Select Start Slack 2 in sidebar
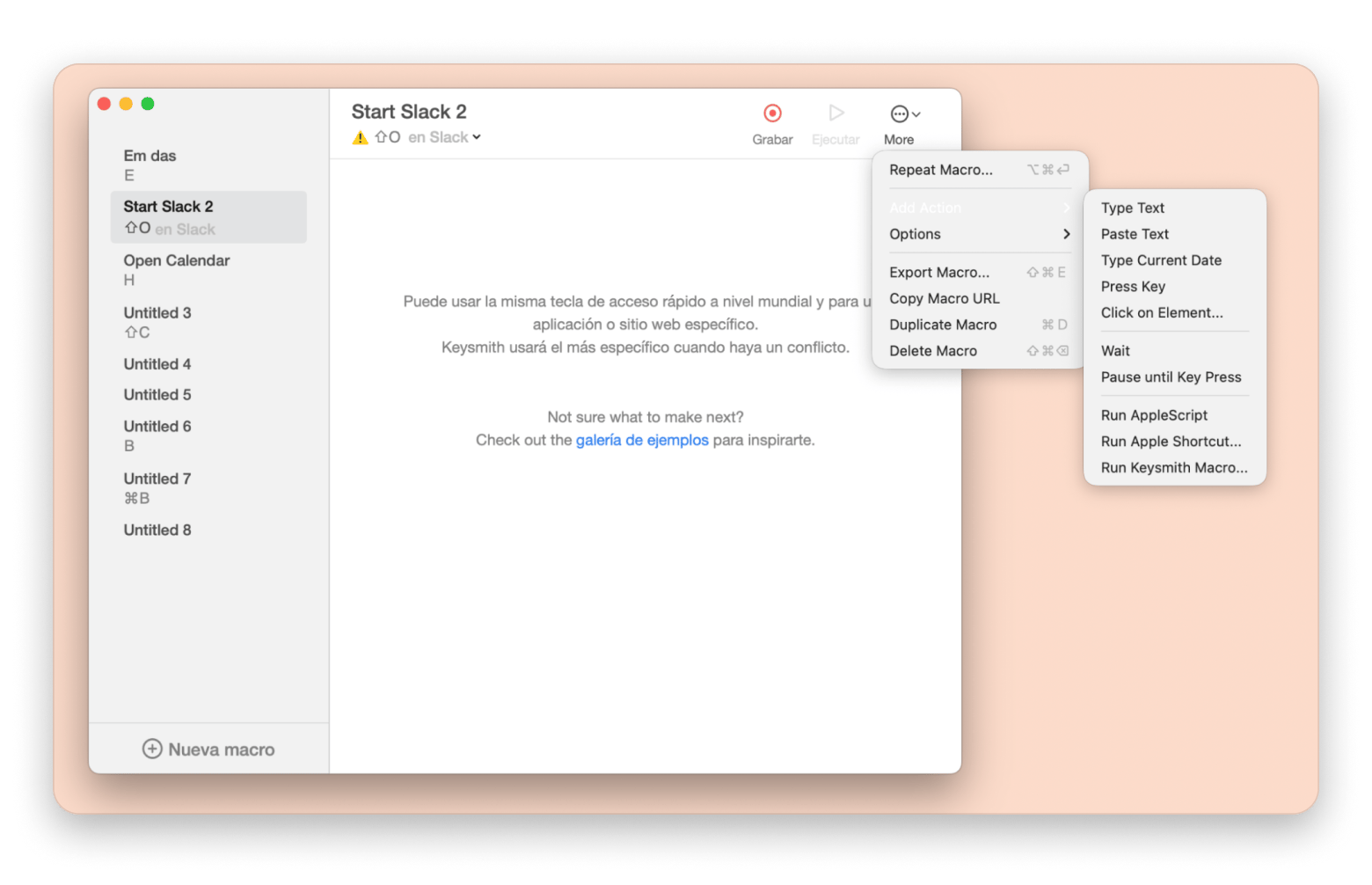Screen dimensions: 1372x885 pos(208,217)
